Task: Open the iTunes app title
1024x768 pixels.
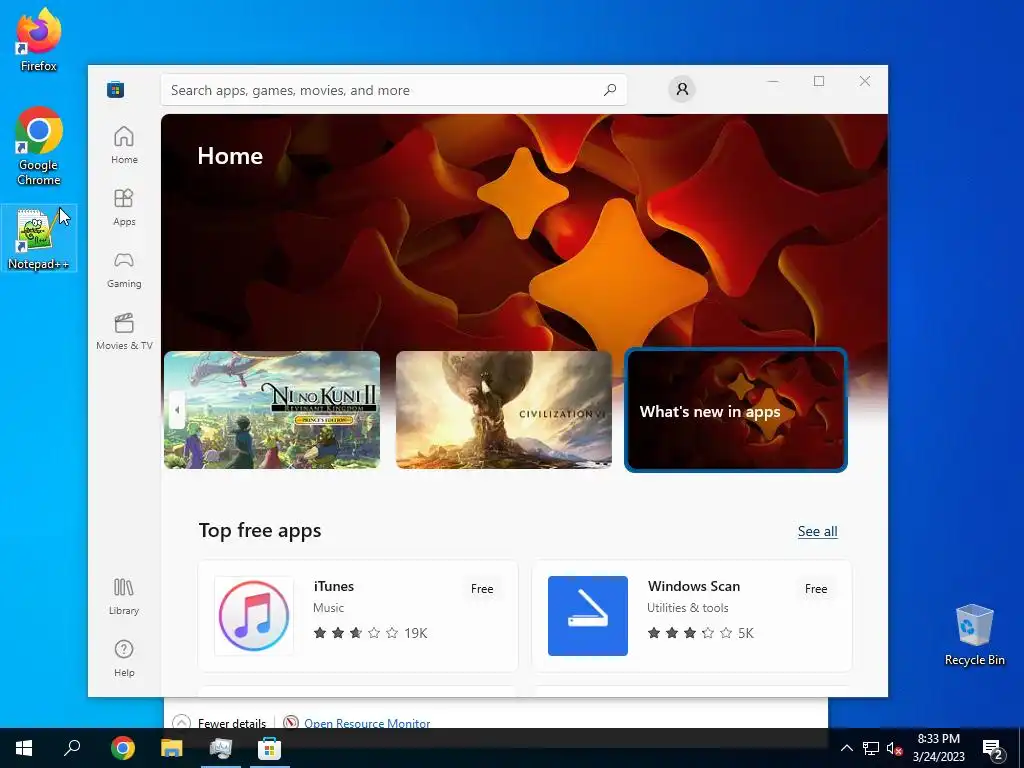Action: 334,586
